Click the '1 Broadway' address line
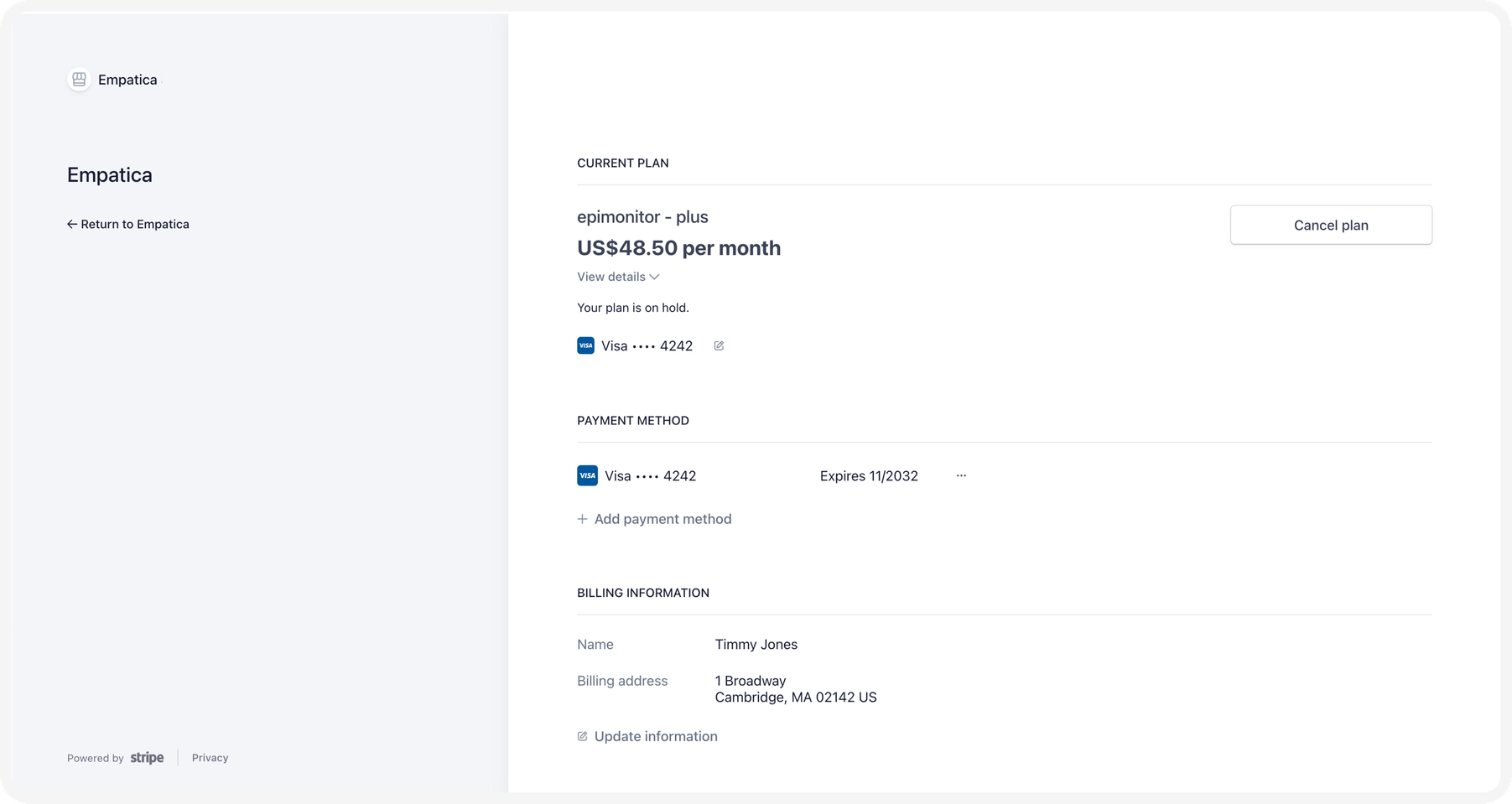1512x804 pixels. 751,681
